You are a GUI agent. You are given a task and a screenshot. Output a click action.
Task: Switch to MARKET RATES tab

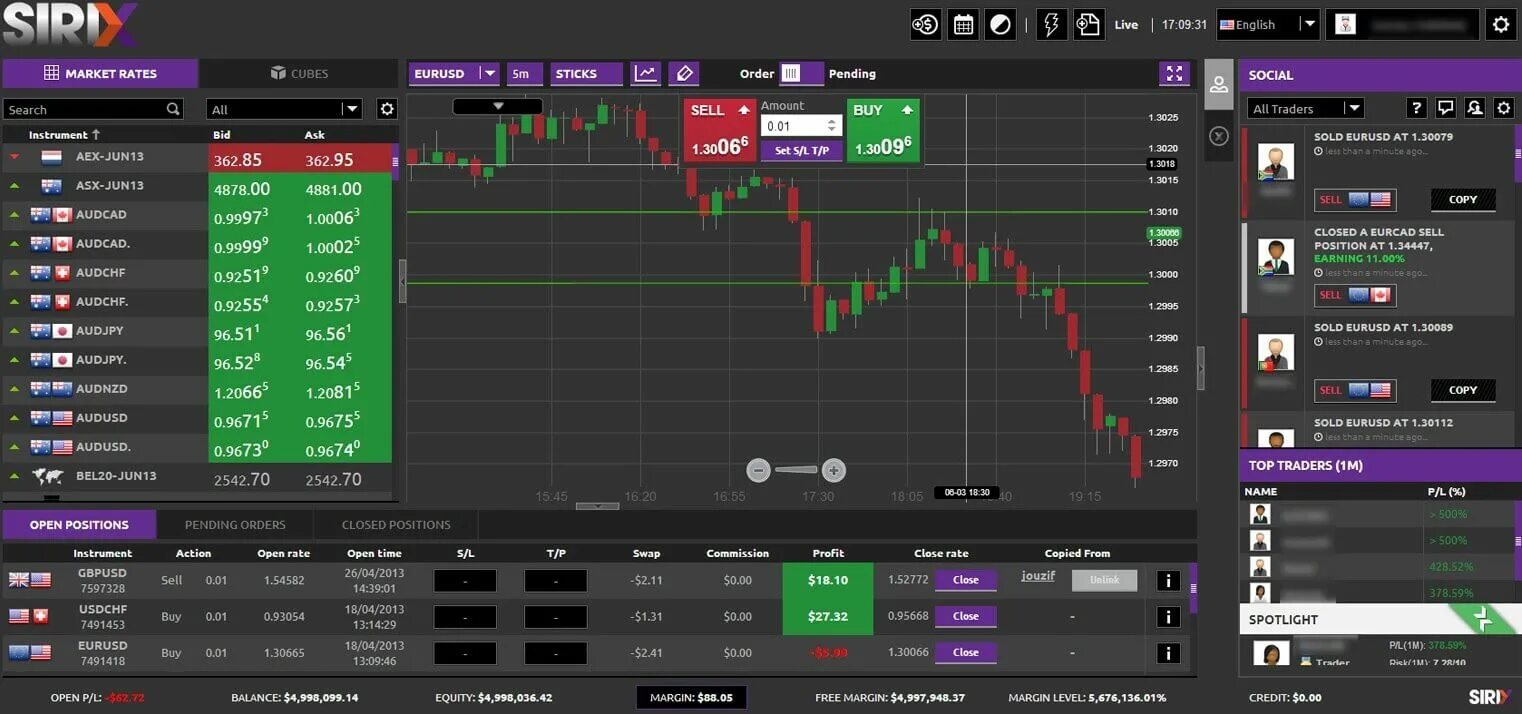[x=100, y=73]
